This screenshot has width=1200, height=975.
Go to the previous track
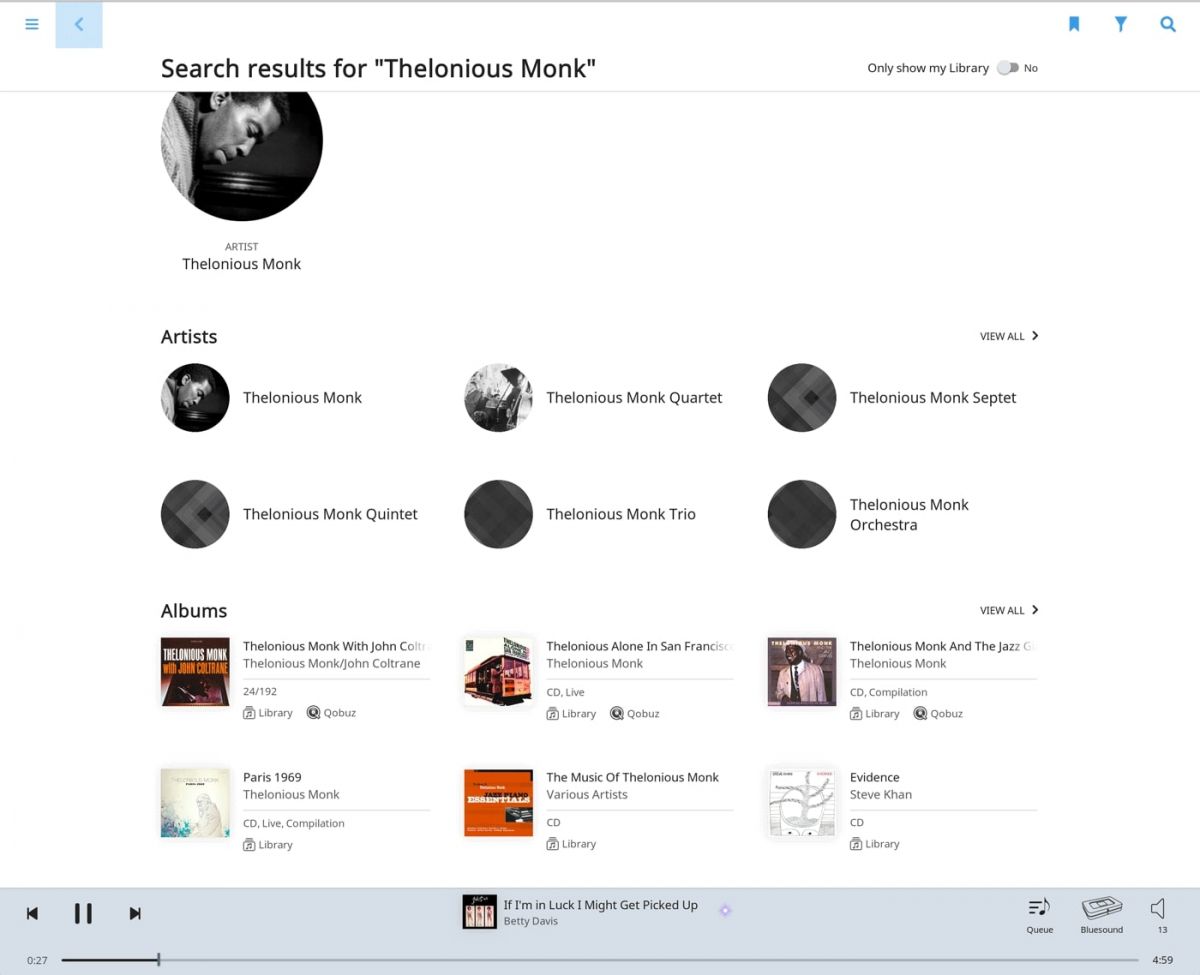tap(32, 913)
